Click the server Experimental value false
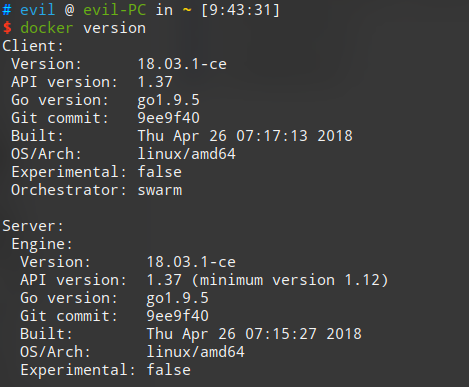The width and height of the screenshot is (469, 387). click(169, 370)
